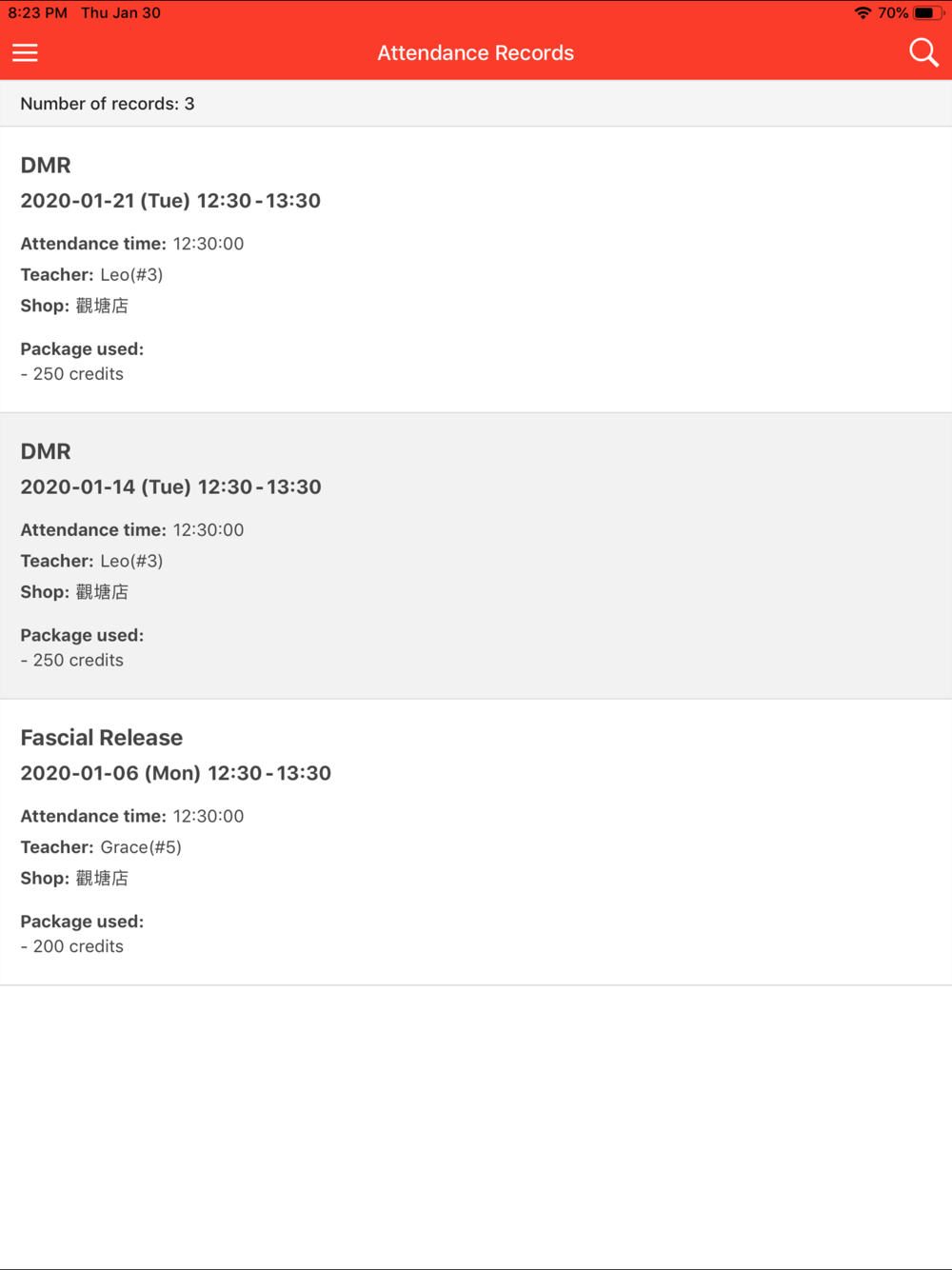Tap 2020-01-06 (Mon) 12:30-13:30 heading
This screenshot has width=952, height=1270.
tap(176, 773)
